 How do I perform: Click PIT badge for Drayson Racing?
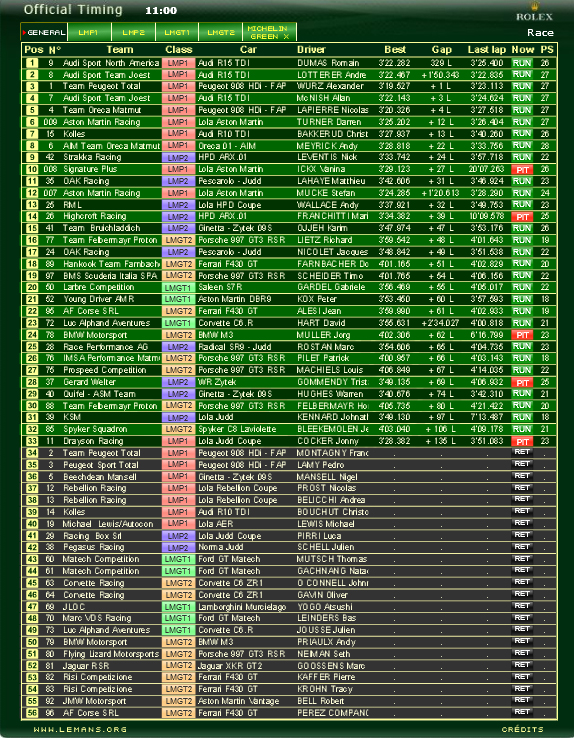coord(522,441)
